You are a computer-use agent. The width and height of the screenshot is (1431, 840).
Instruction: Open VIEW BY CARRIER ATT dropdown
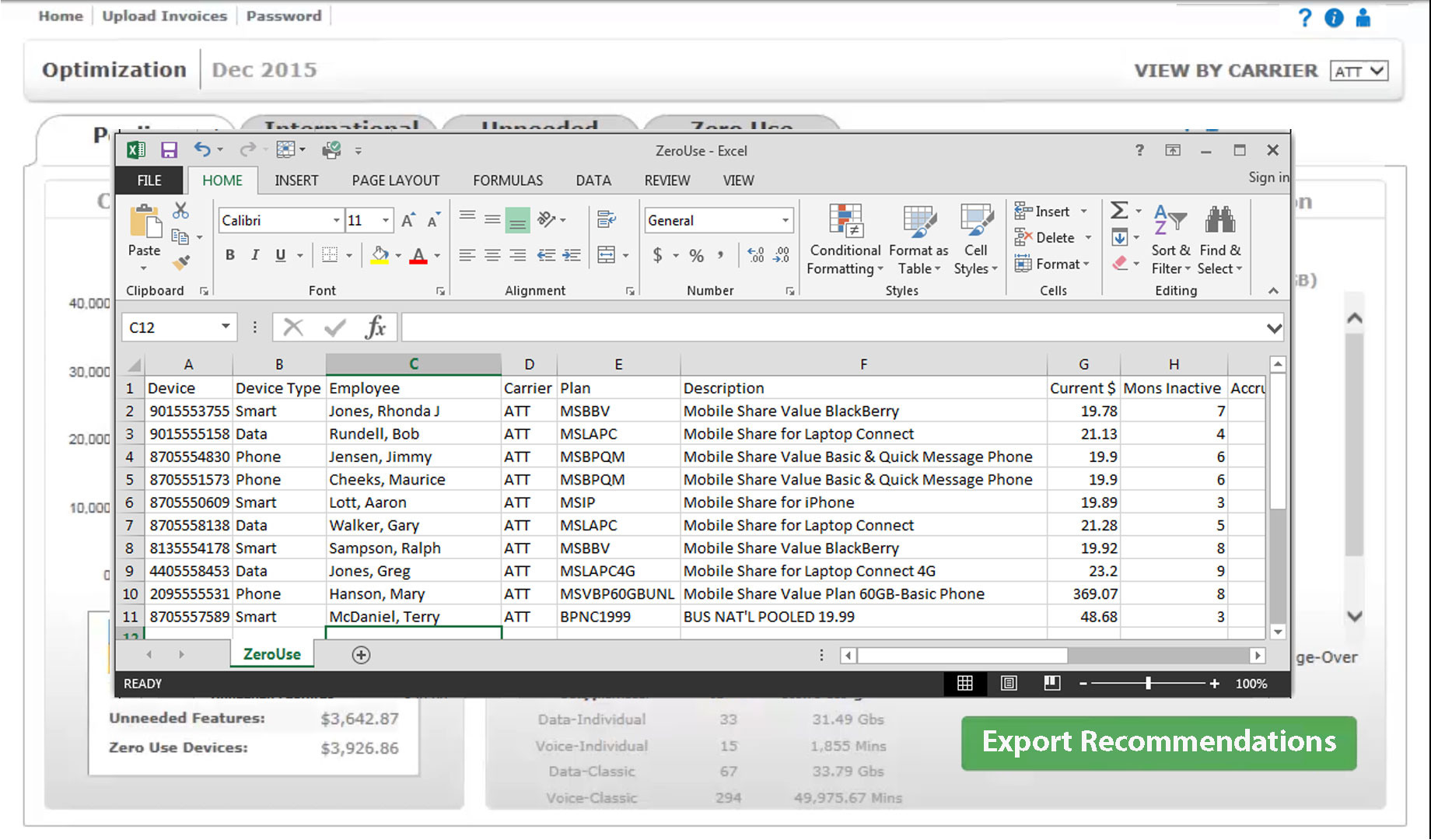pos(1359,71)
